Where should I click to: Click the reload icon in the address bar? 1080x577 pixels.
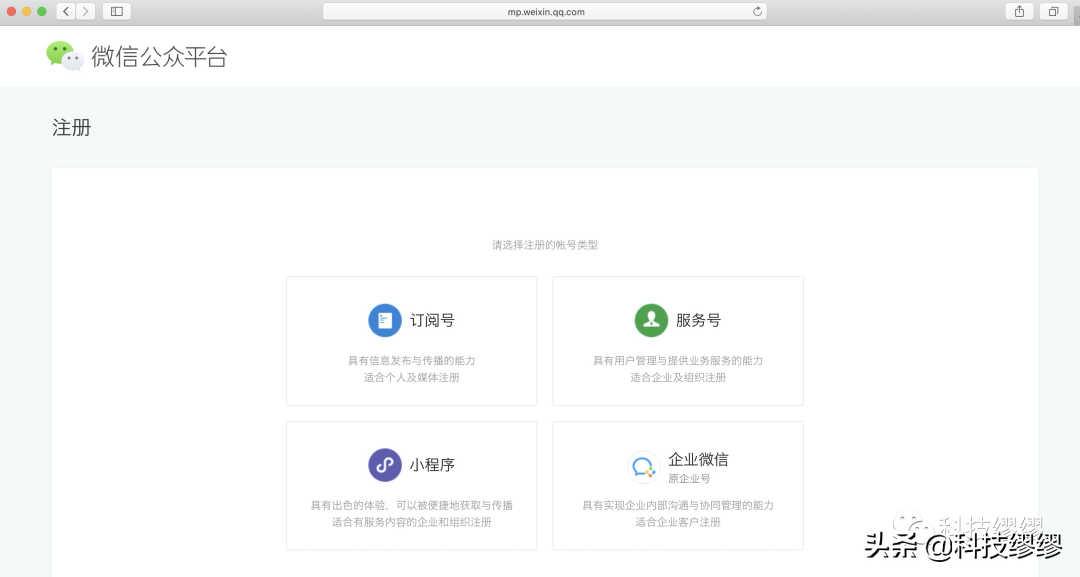coord(755,11)
